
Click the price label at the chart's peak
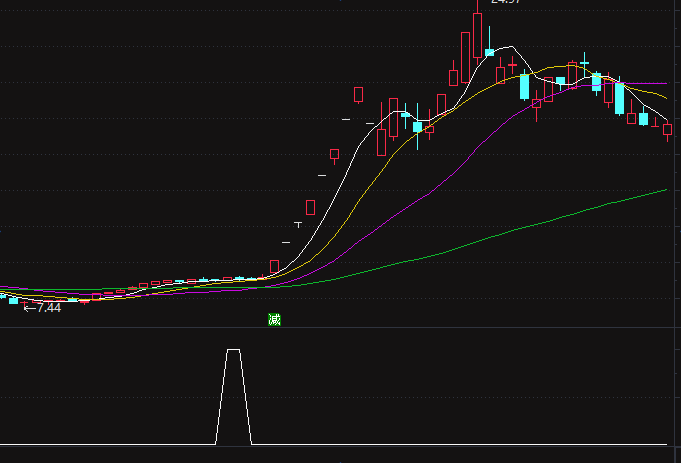click(x=505, y=2)
